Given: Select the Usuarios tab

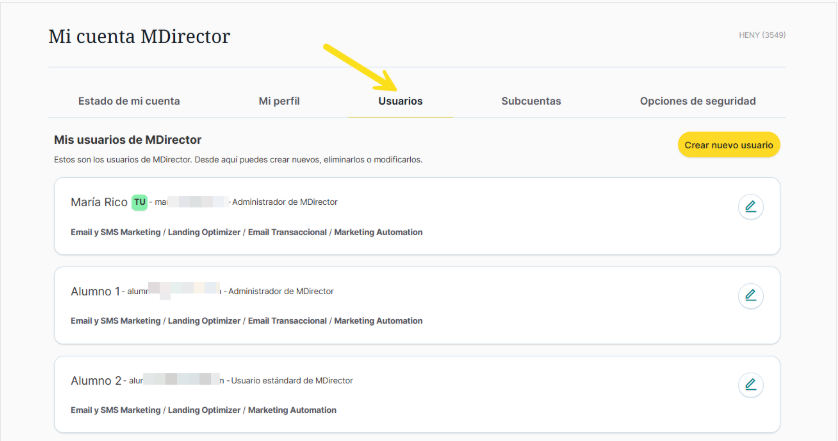Looking at the screenshot, I should [x=400, y=101].
